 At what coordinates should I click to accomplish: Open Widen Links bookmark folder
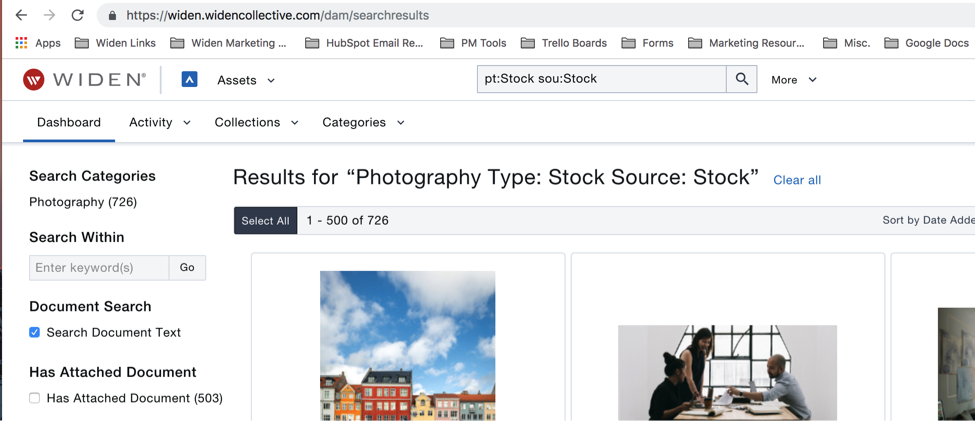click(115, 43)
